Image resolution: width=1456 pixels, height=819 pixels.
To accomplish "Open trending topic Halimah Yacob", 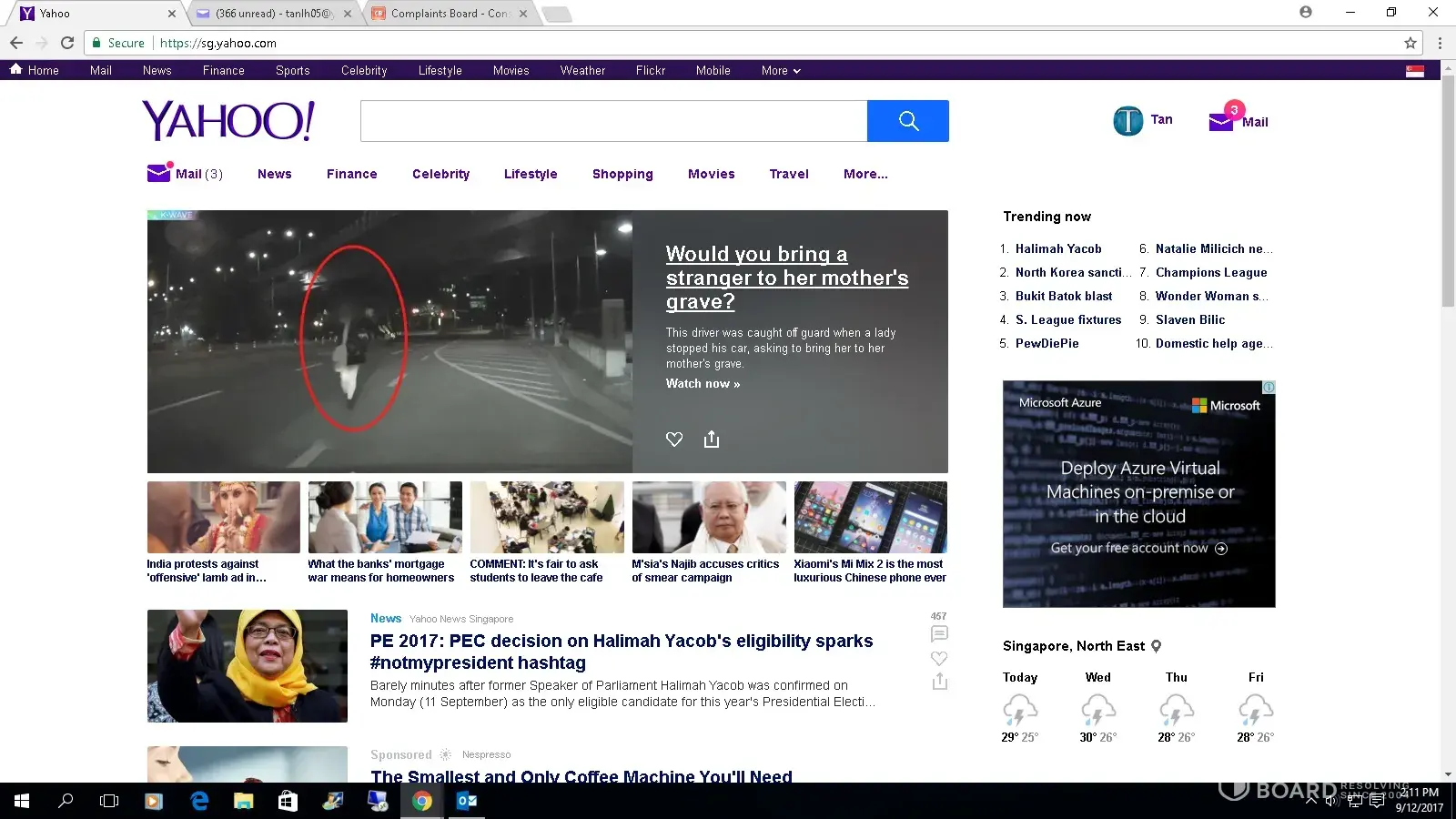I will [1058, 248].
